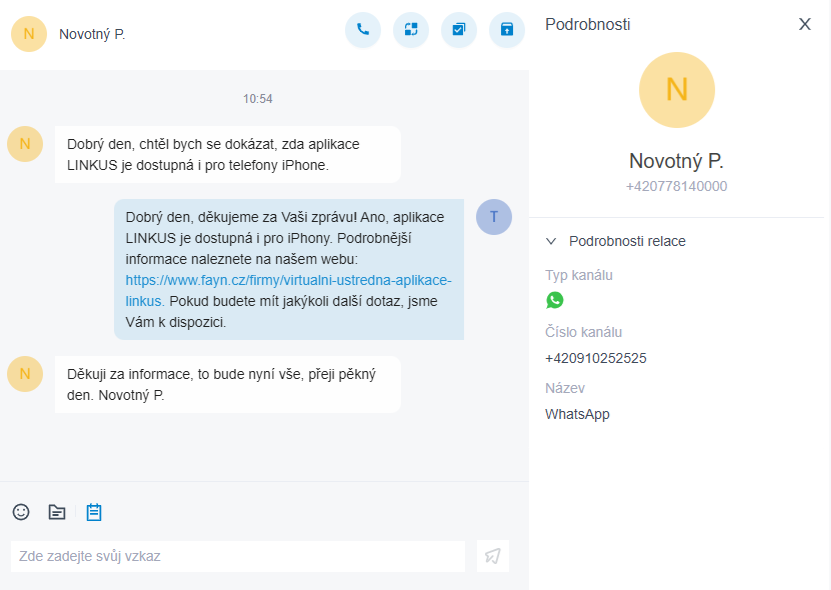Click the message field Zde zadejte svůj vzkaz

(238, 556)
